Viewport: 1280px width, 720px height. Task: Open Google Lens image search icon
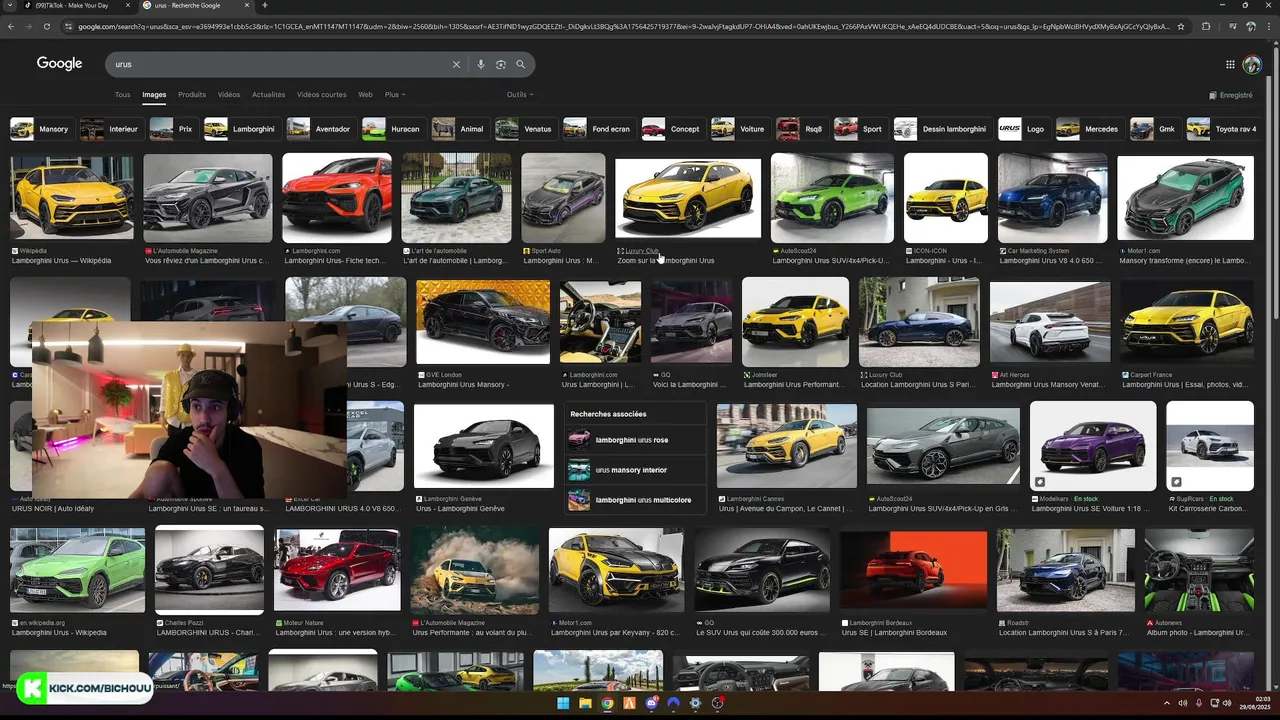coord(501,64)
